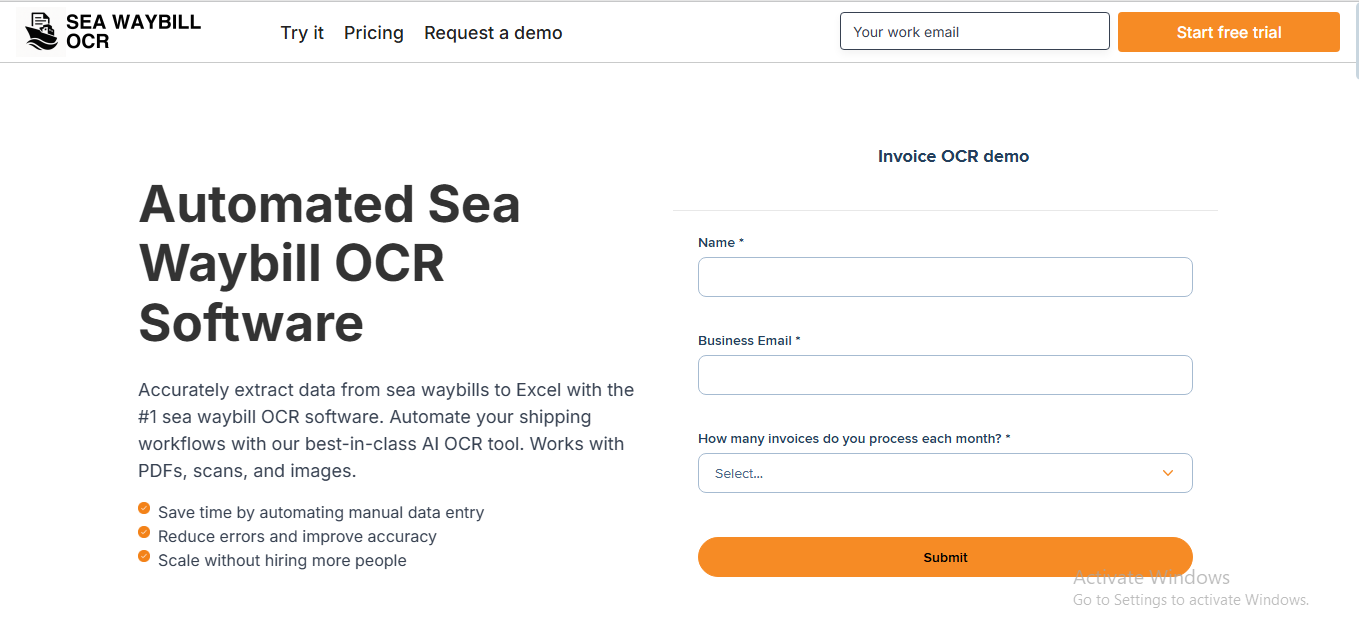Click the "Automated Sea Waybill OCR Software" headline
1359x636 pixels.
(x=330, y=263)
